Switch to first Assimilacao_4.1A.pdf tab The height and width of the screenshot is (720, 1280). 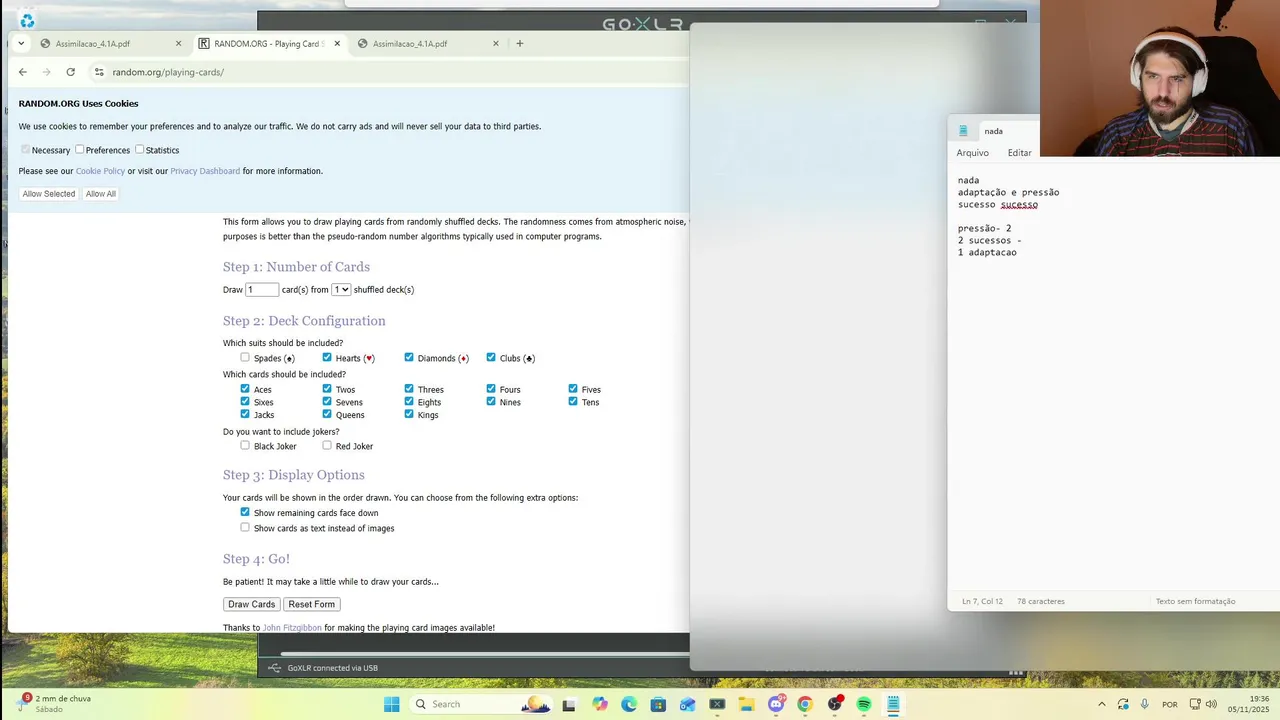[x=93, y=43]
